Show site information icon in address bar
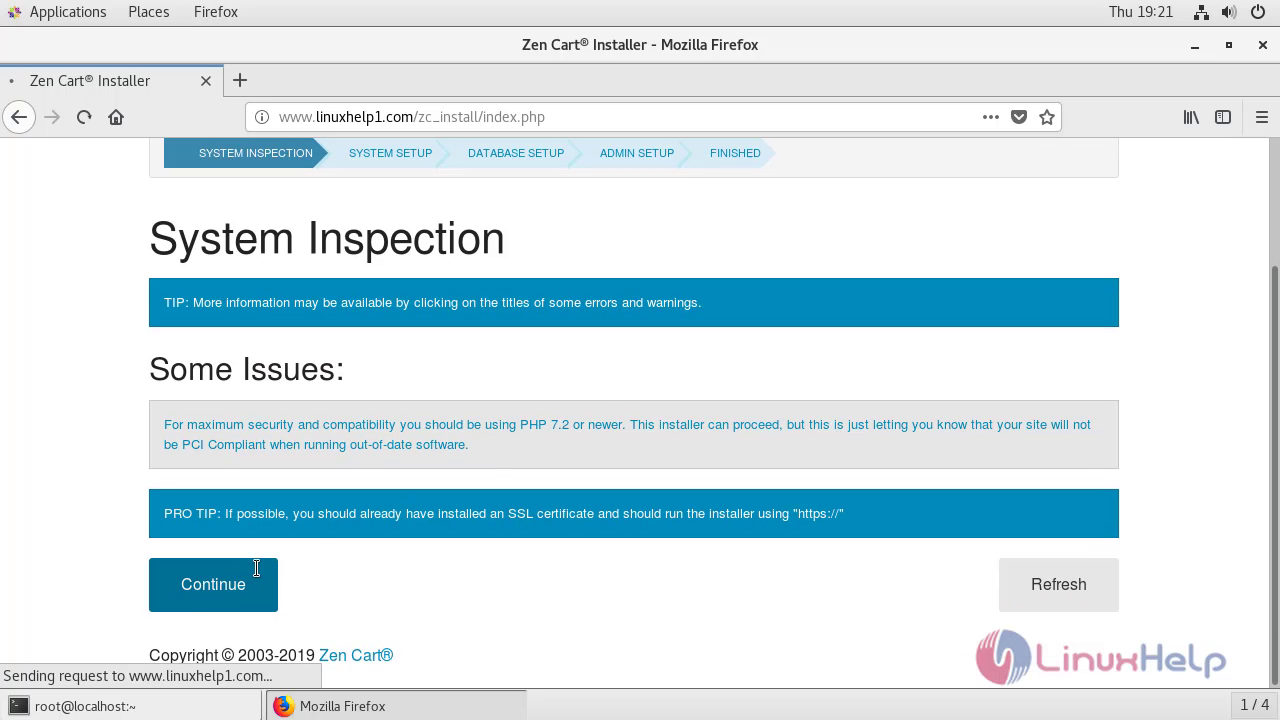Screen dimensions: 1280x720 (x=262, y=117)
